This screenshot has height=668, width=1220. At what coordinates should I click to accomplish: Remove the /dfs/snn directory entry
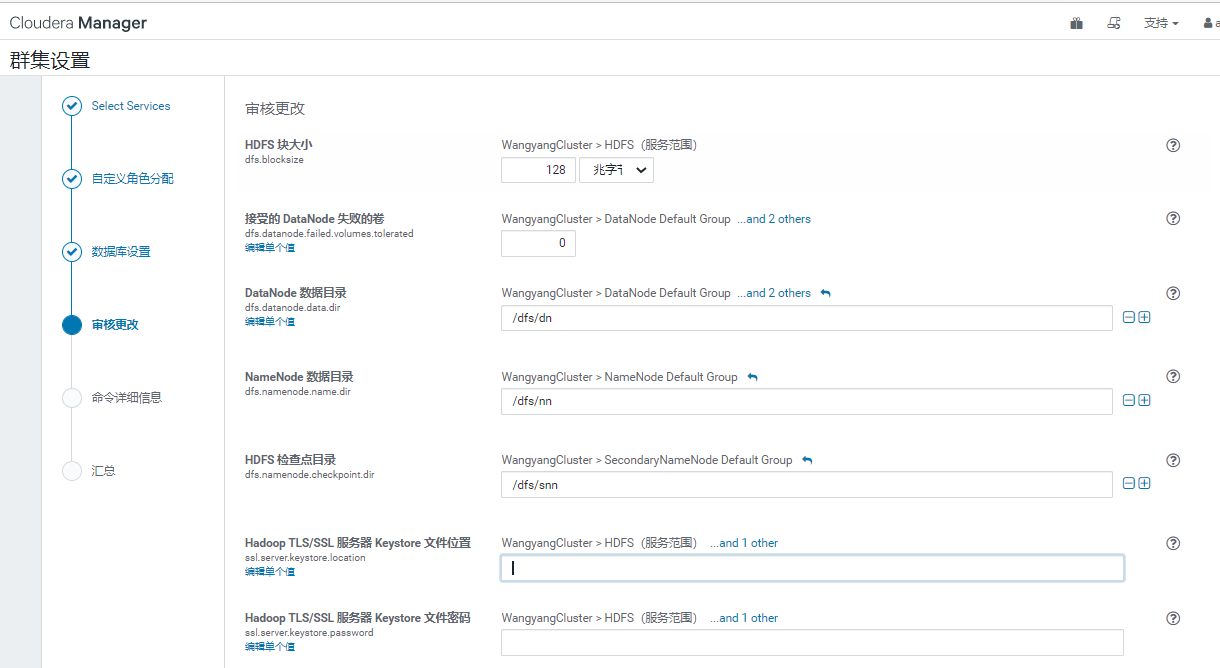(x=1129, y=483)
